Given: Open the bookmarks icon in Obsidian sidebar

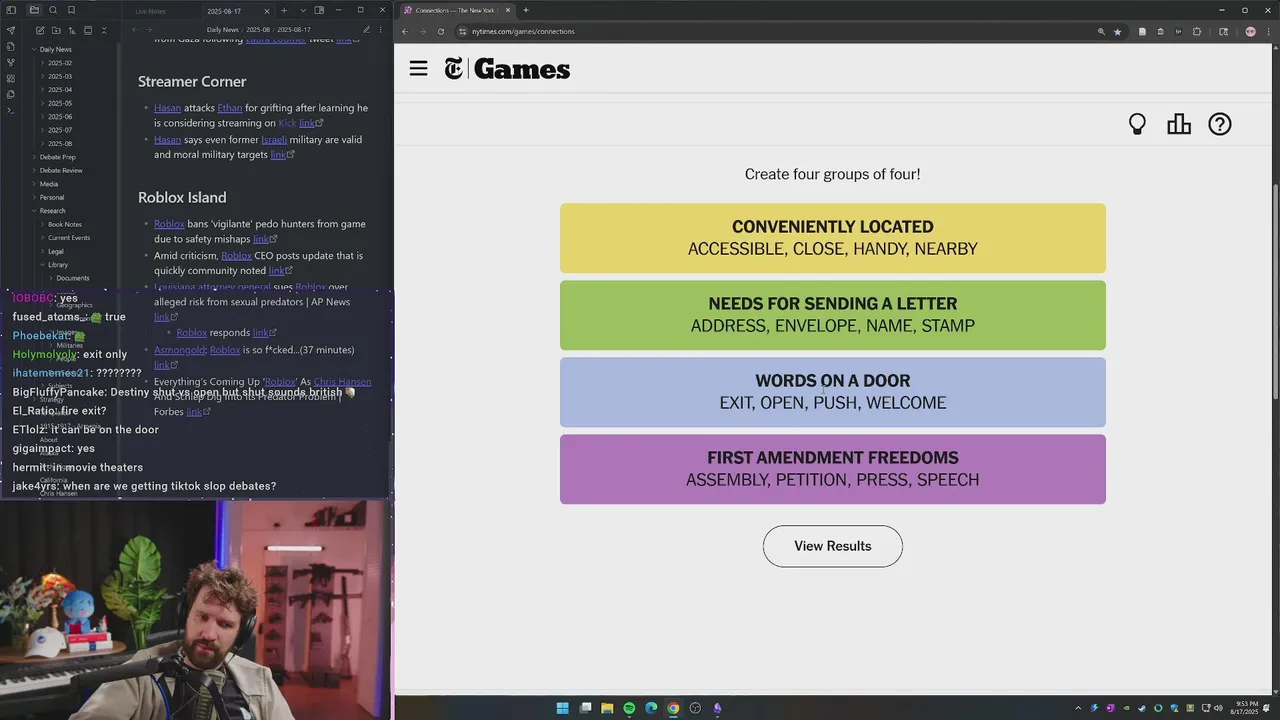Looking at the screenshot, I should [x=71, y=10].
